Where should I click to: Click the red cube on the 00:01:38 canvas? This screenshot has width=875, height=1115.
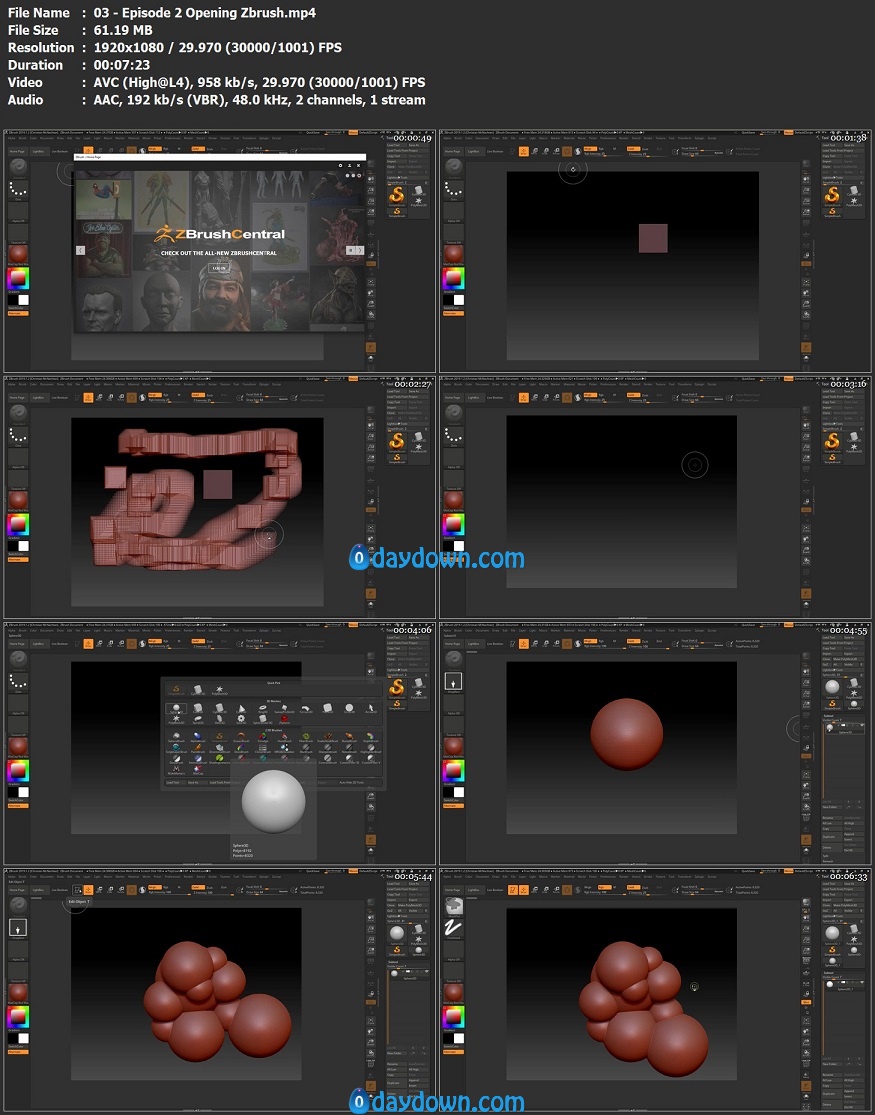[x=653, y=238]
